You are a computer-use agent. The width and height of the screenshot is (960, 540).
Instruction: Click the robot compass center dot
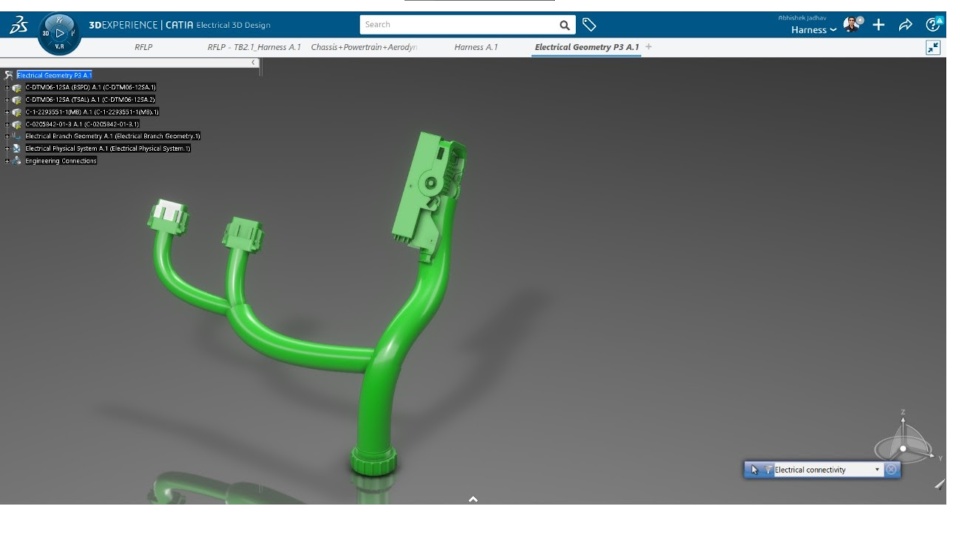coord(903,449)
